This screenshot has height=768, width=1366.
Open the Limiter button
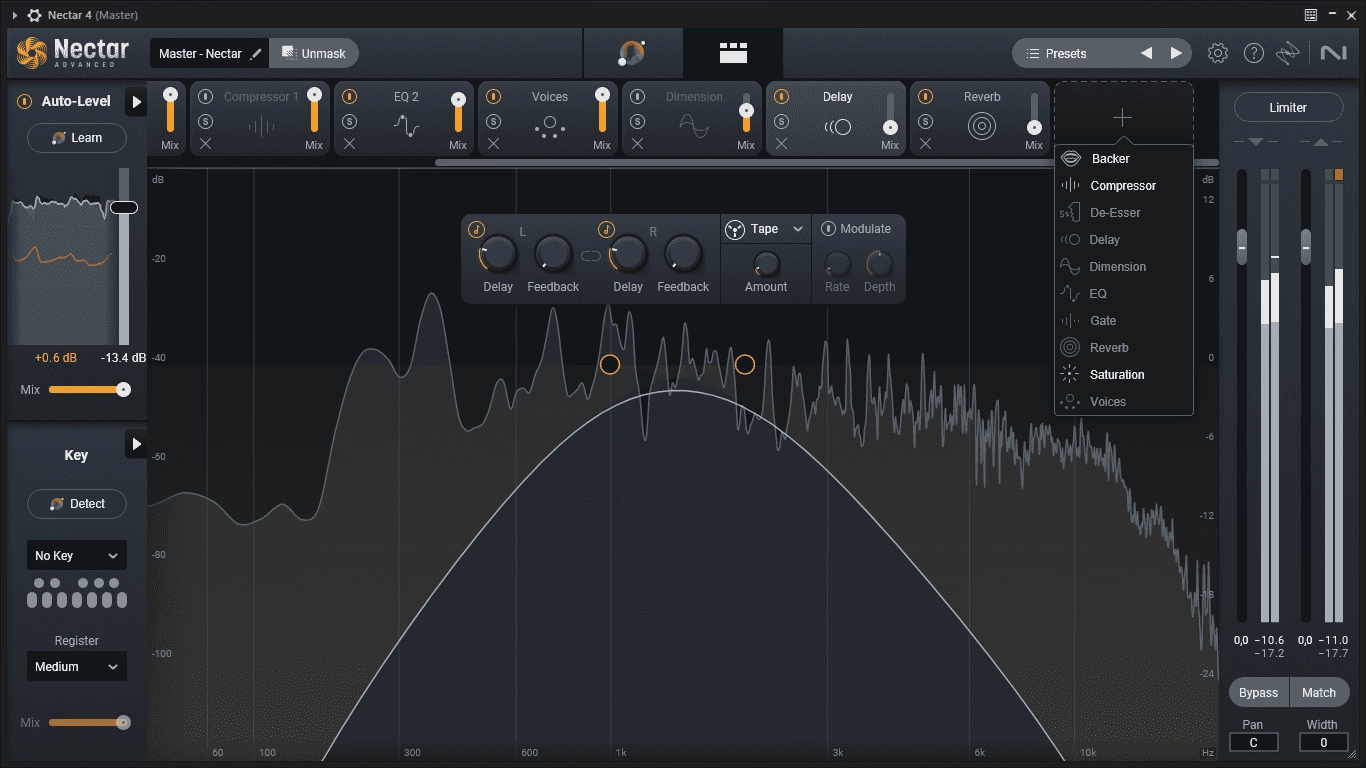click(x=1288, y=107)
